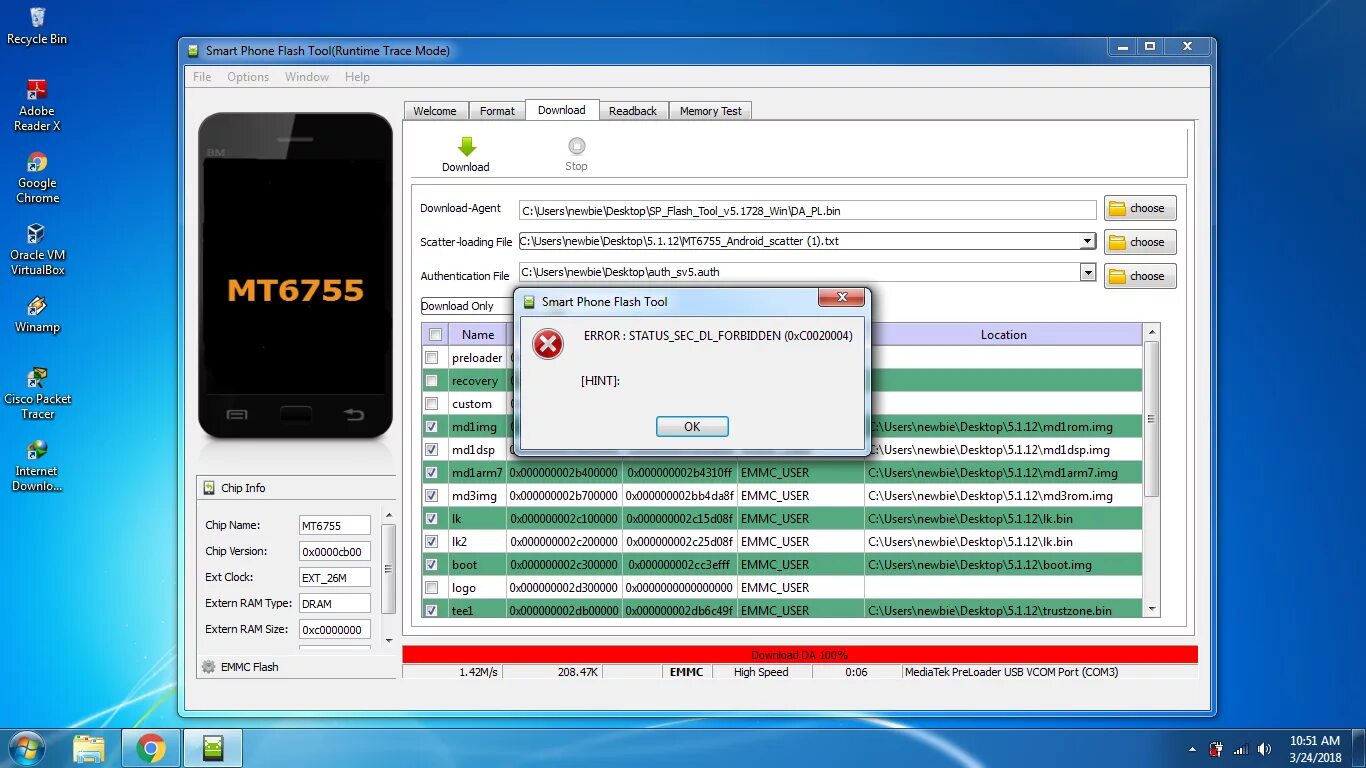Open the Help menu
Screen dimensions: 1366x768
click(357, 77)
